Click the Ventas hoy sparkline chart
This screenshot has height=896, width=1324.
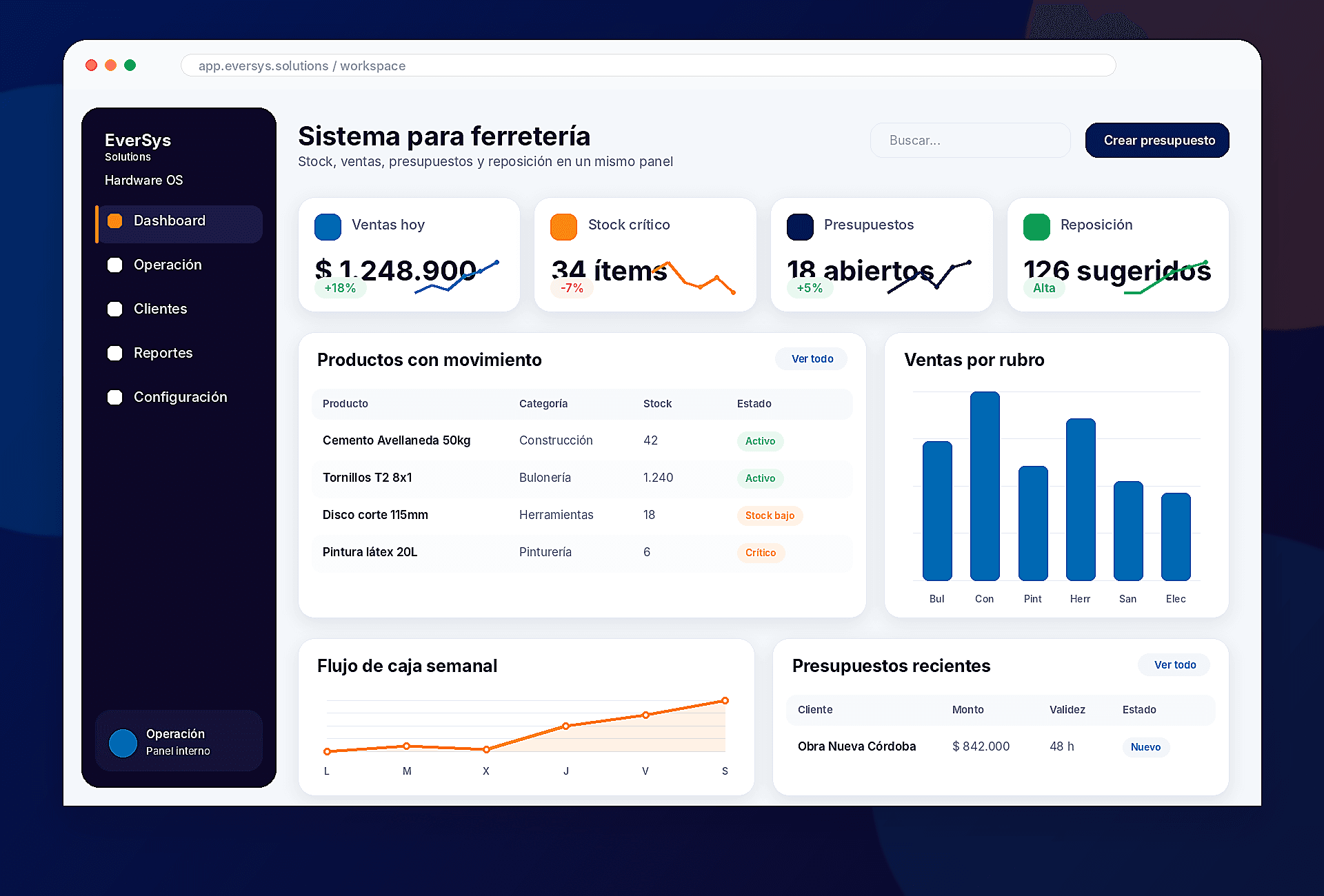(x=457, y=277)
